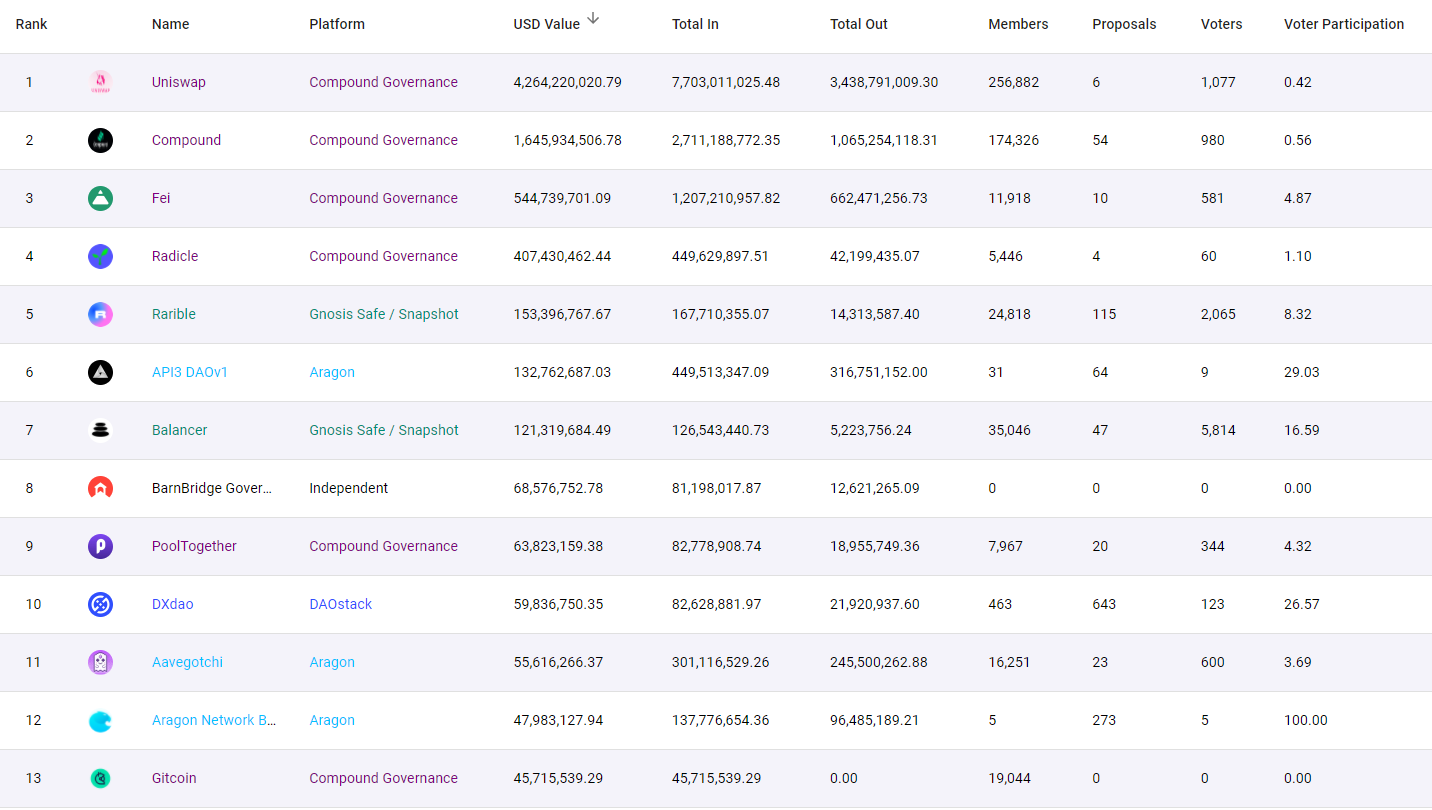The image size is (1432, 810).
Task: Click the Compound logo icon
Action: point(100,140)
